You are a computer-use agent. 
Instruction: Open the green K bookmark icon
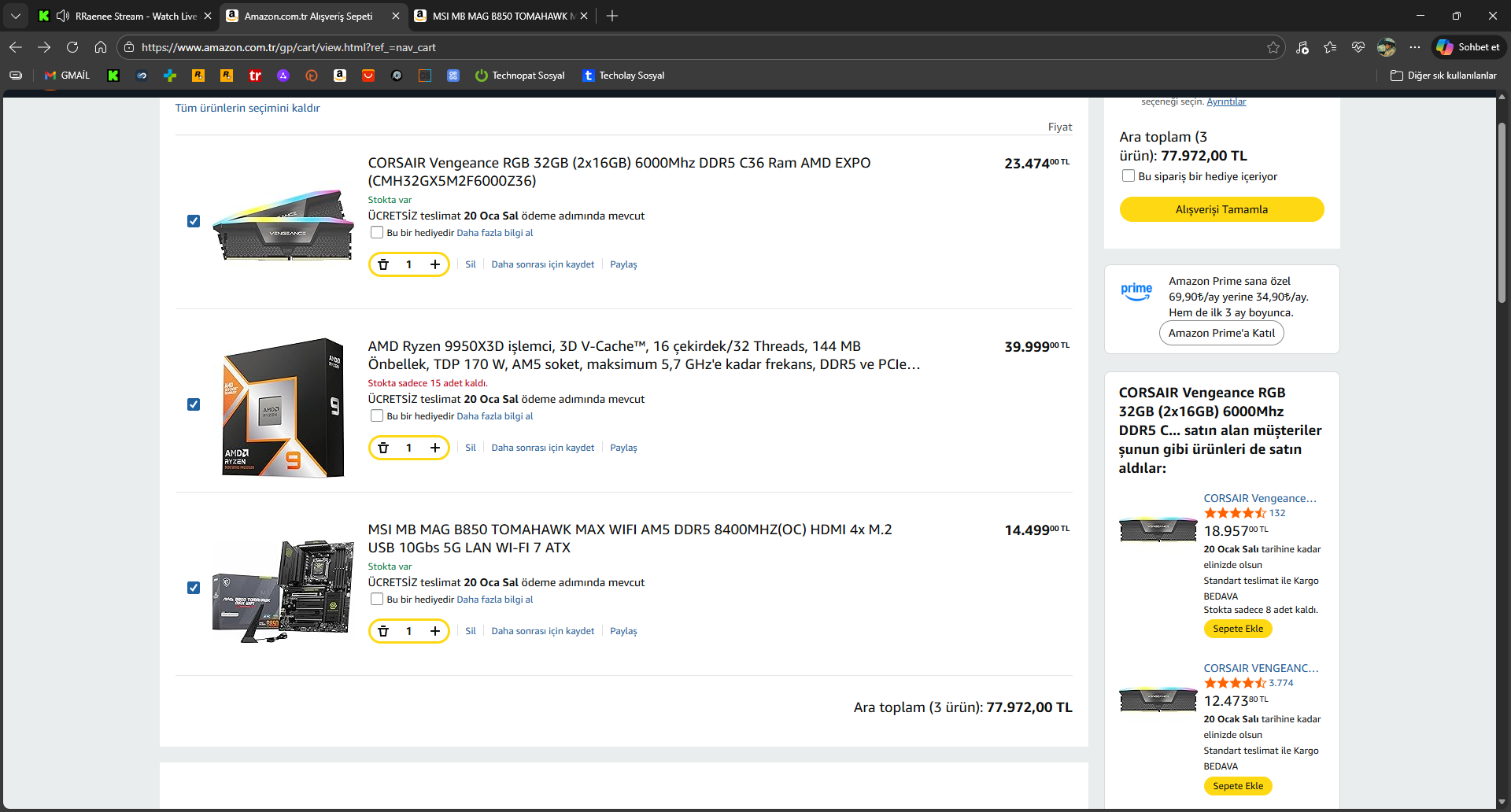(x=113, y=76)
